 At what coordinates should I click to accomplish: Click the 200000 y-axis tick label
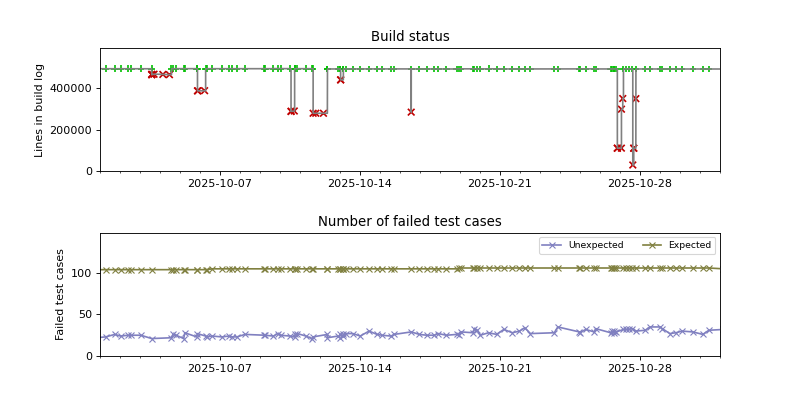[72, 130]
